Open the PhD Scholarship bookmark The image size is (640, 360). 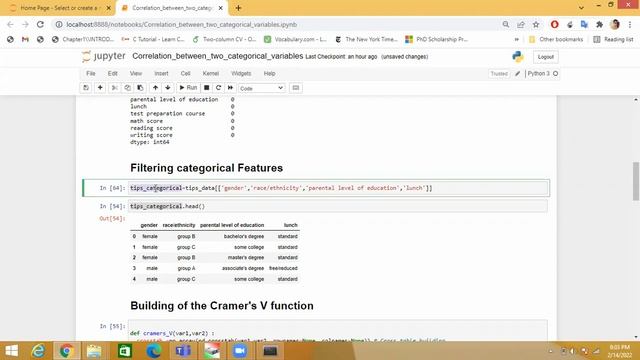(x=436, y=39)
